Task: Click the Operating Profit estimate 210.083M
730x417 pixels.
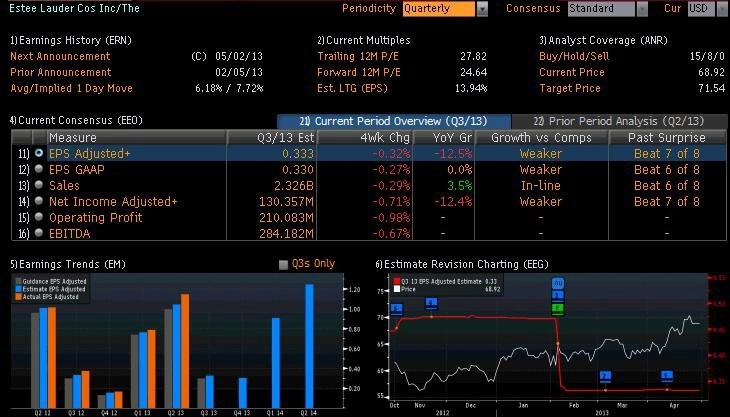Action: coord(287,217)
